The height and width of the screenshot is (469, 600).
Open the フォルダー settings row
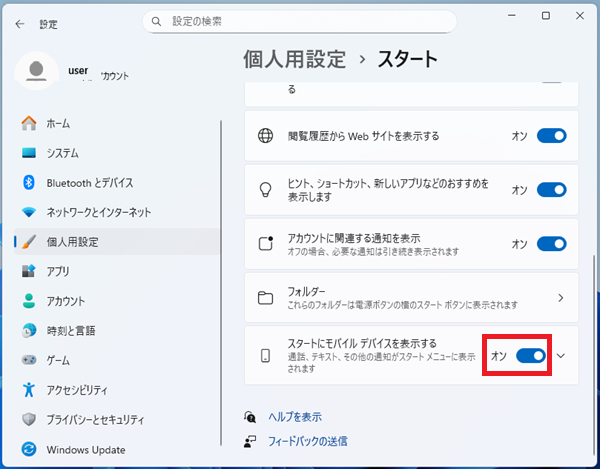click(x=411, y=298)
